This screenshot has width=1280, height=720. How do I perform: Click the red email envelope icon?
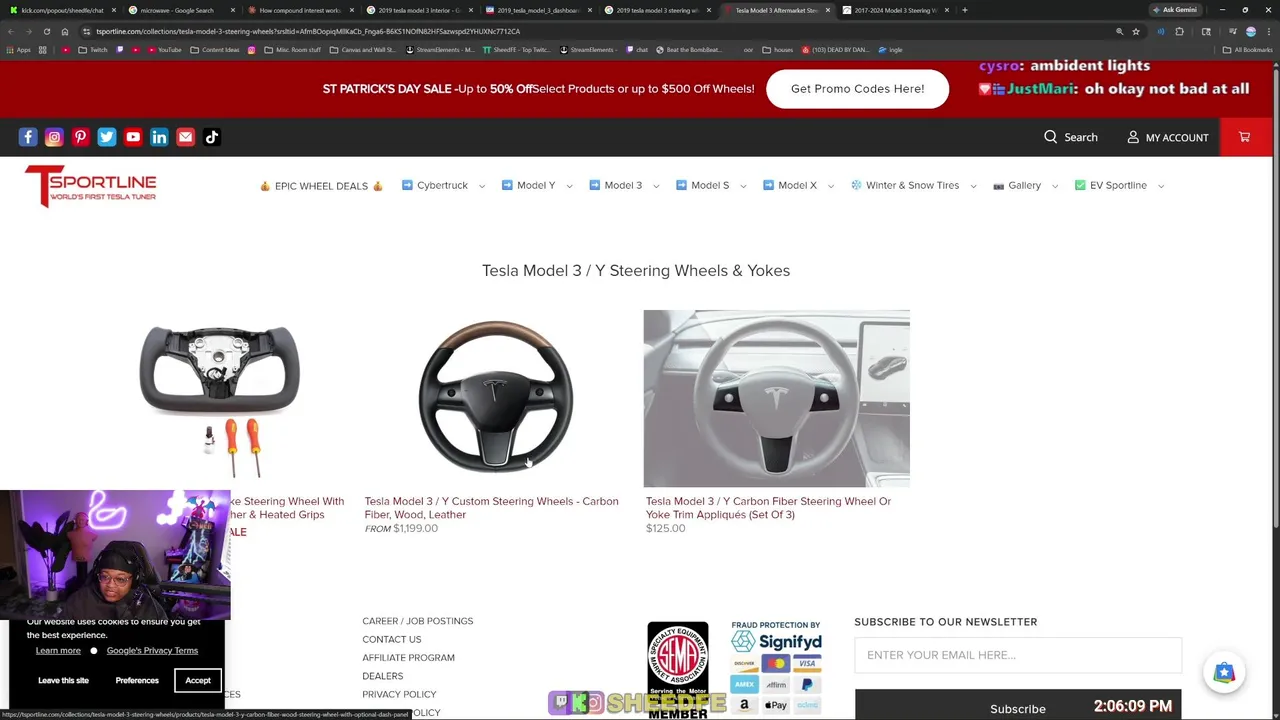(185, 137)
